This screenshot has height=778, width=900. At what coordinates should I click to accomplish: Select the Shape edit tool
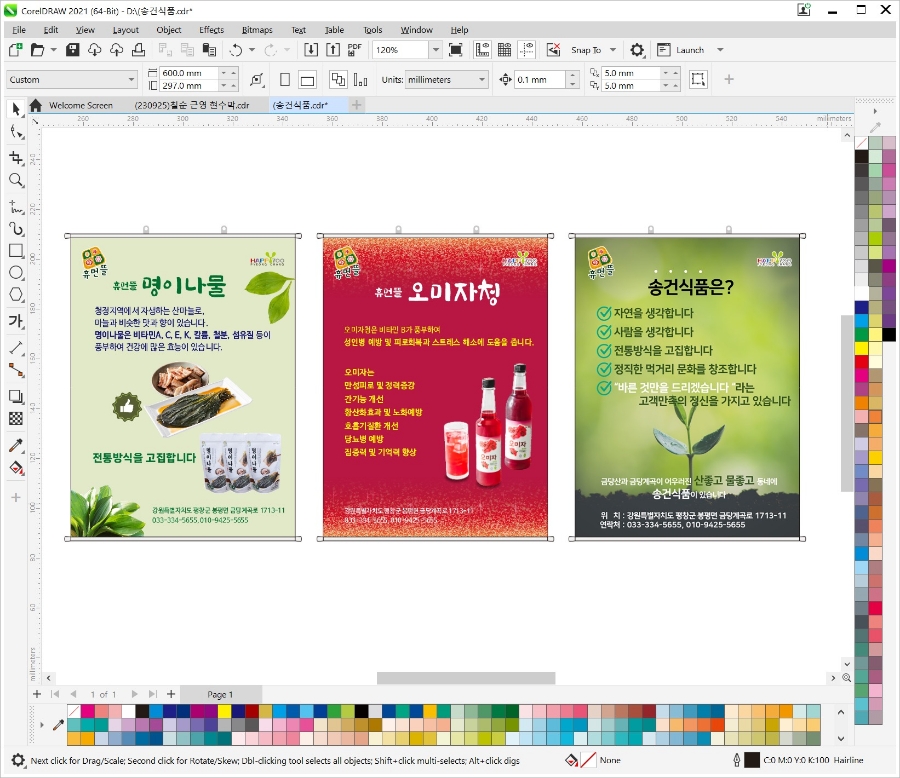[16, 132]
